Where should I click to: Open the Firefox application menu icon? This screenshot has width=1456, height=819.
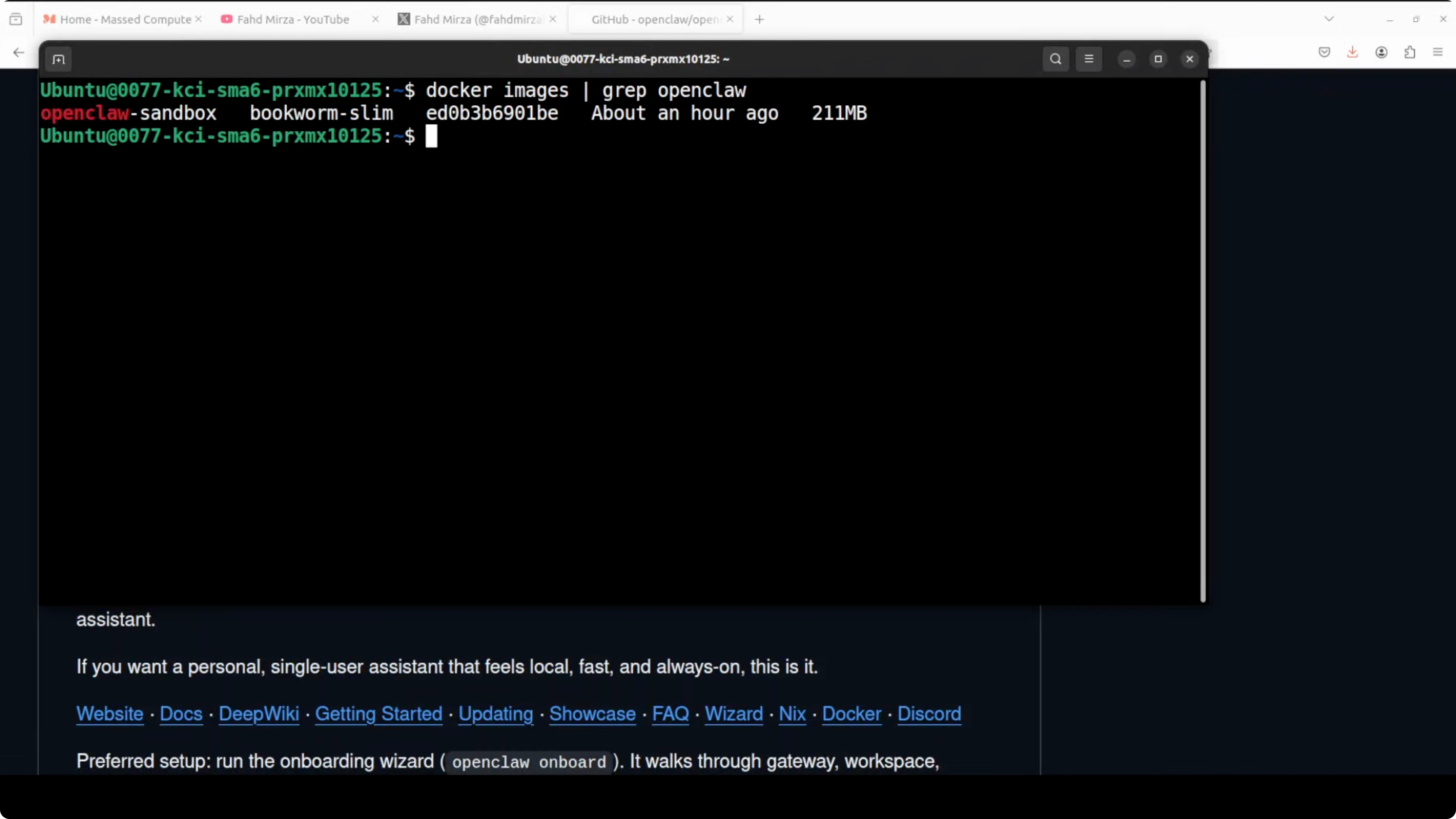1438,52
